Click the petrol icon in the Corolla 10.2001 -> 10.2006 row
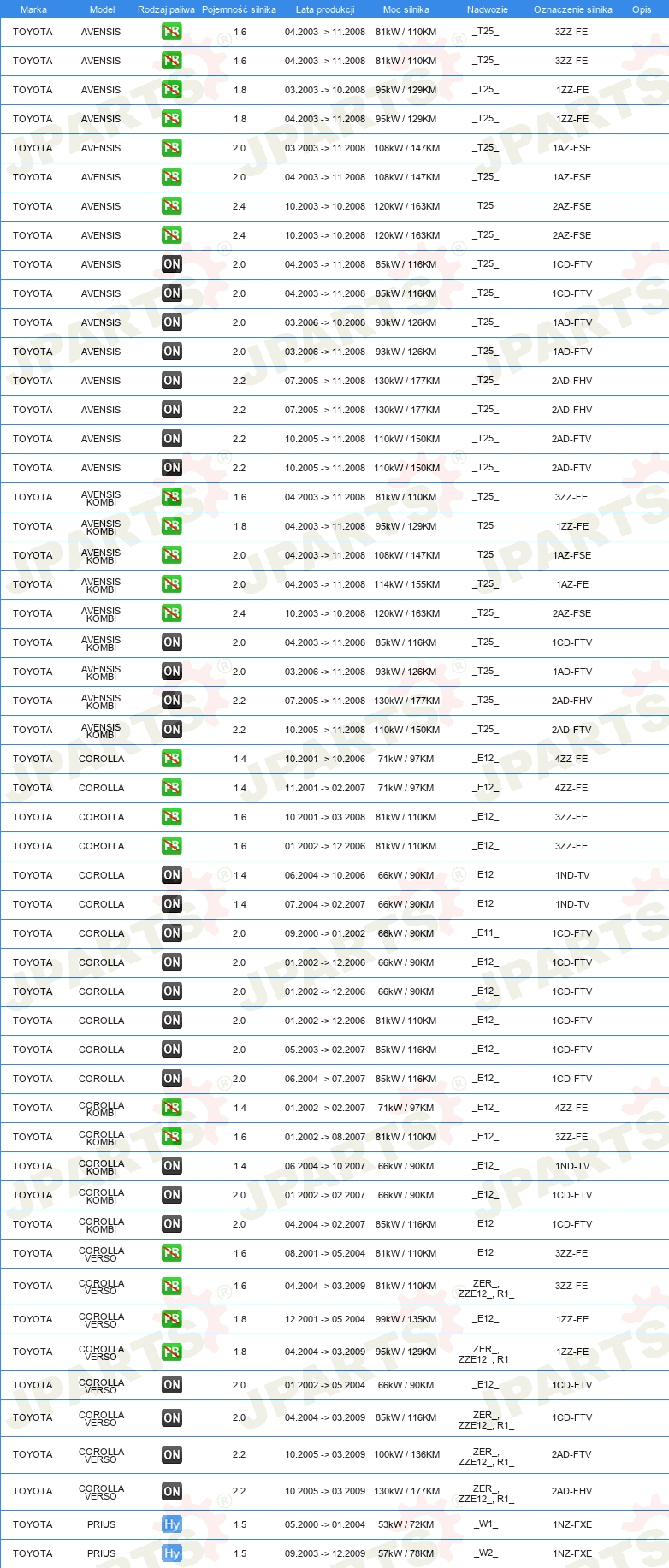Viewport: 669px width, 1568px height. click(x=172, y=759)
